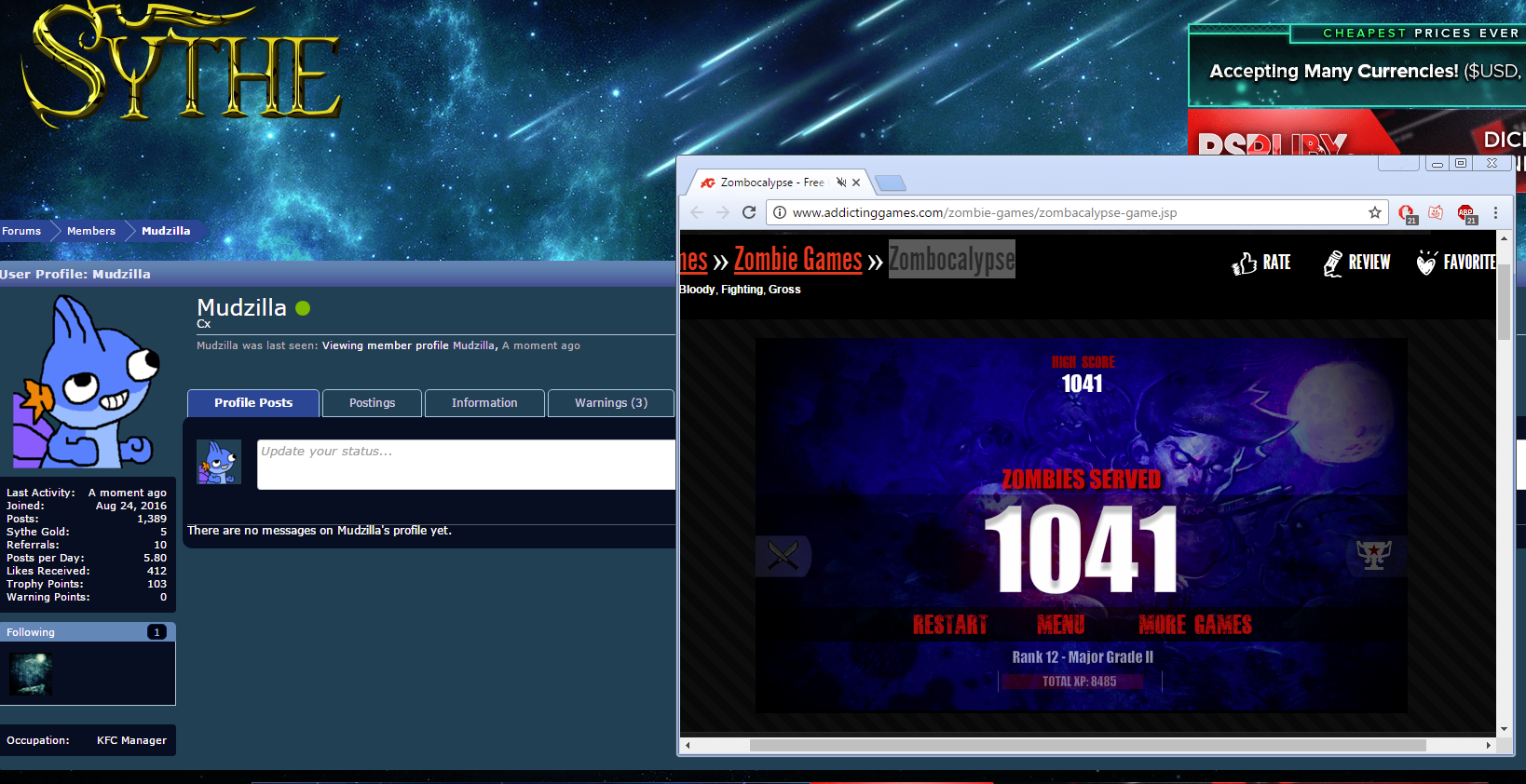The width and height of the screenshot is (1526, 784).
Task: Click Mudzilla breadcrumb link
Action: tap(166, 231)
